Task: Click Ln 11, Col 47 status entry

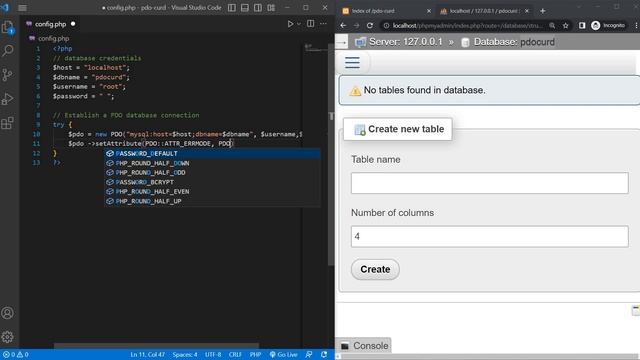Action: coord(147,354)
